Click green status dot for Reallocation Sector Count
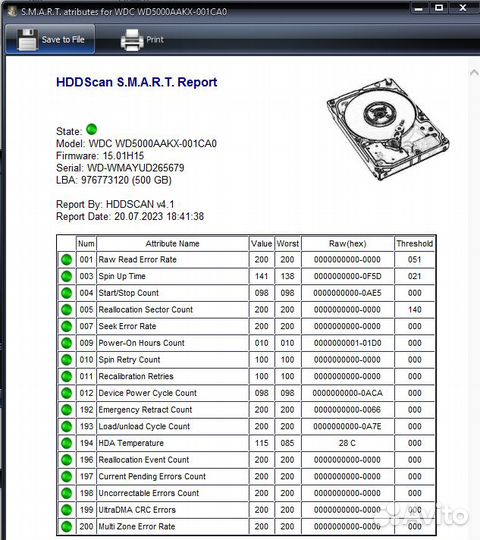 coord(66,310)
